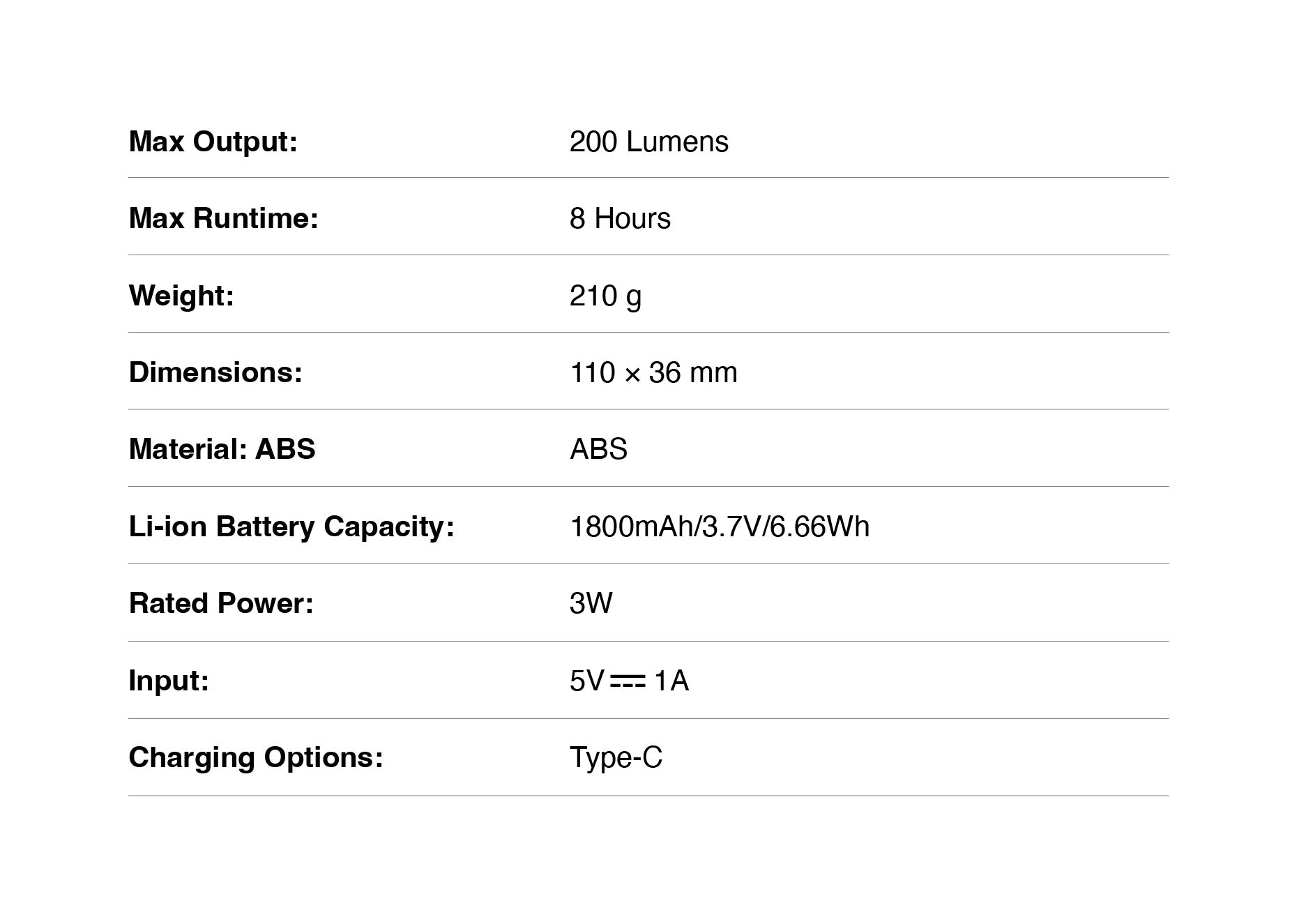Click the DC current symbol in Input row
Image resolution: width=1299 pixels, height=924 pixels.
click(628, 681)
